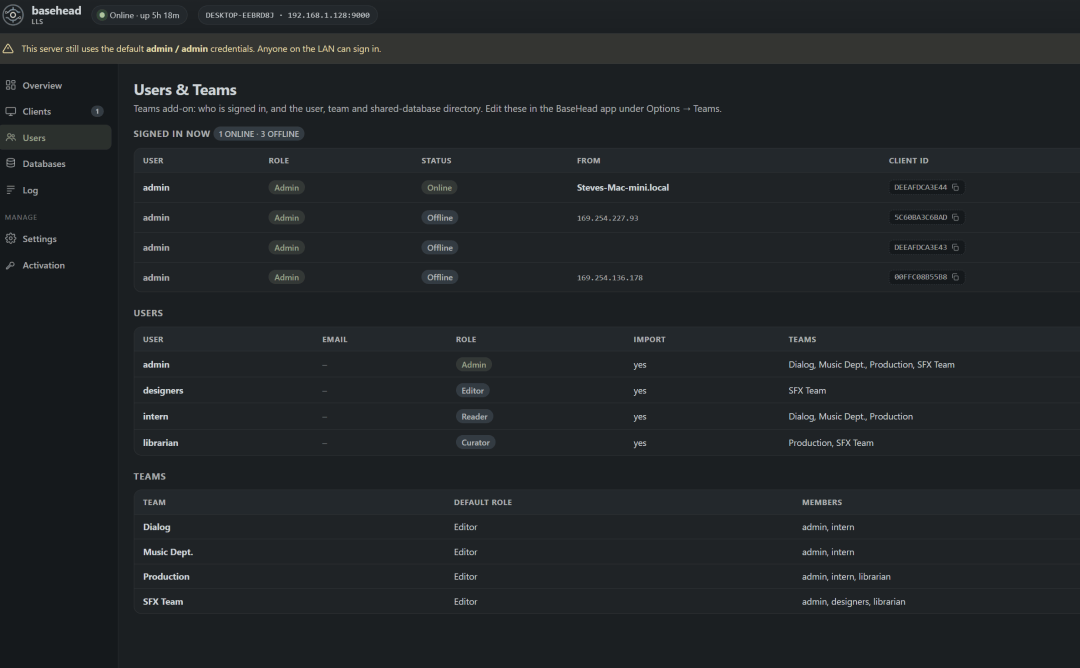Click client ID text DEEAFDCA3E43
This screenshot has width=1080, height=668.
(920, 247)
